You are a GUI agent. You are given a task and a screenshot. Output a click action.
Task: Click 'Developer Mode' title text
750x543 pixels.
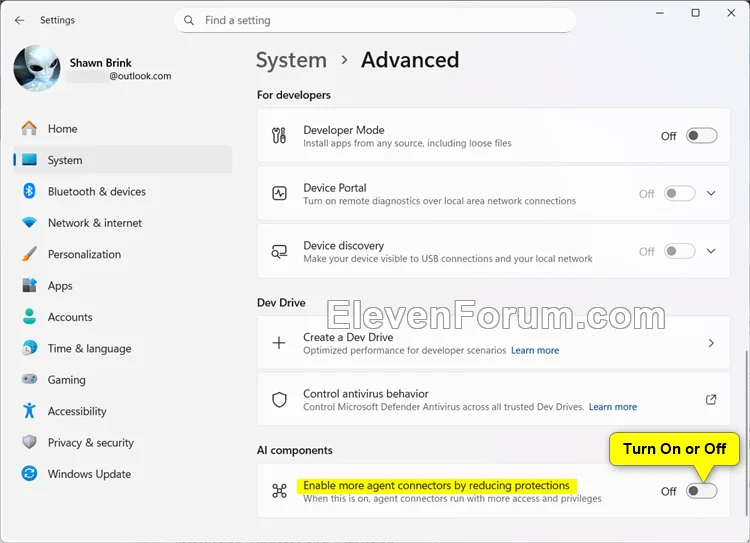point(343,130)
